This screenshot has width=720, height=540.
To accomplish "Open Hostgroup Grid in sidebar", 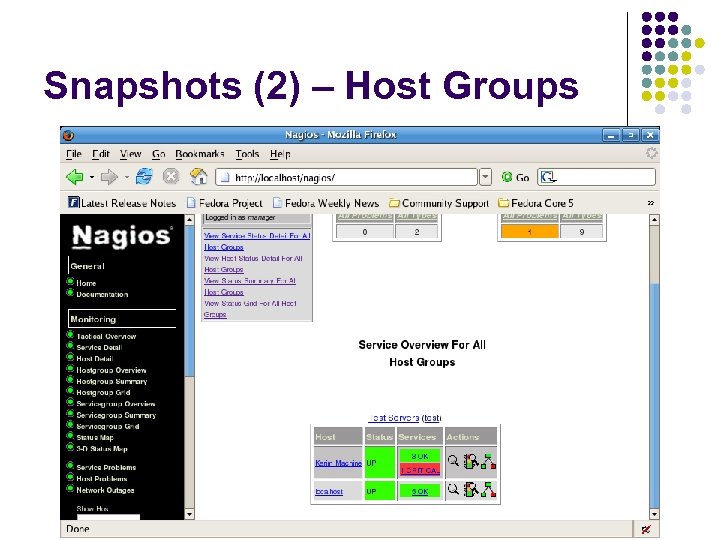I will point(103,393).
